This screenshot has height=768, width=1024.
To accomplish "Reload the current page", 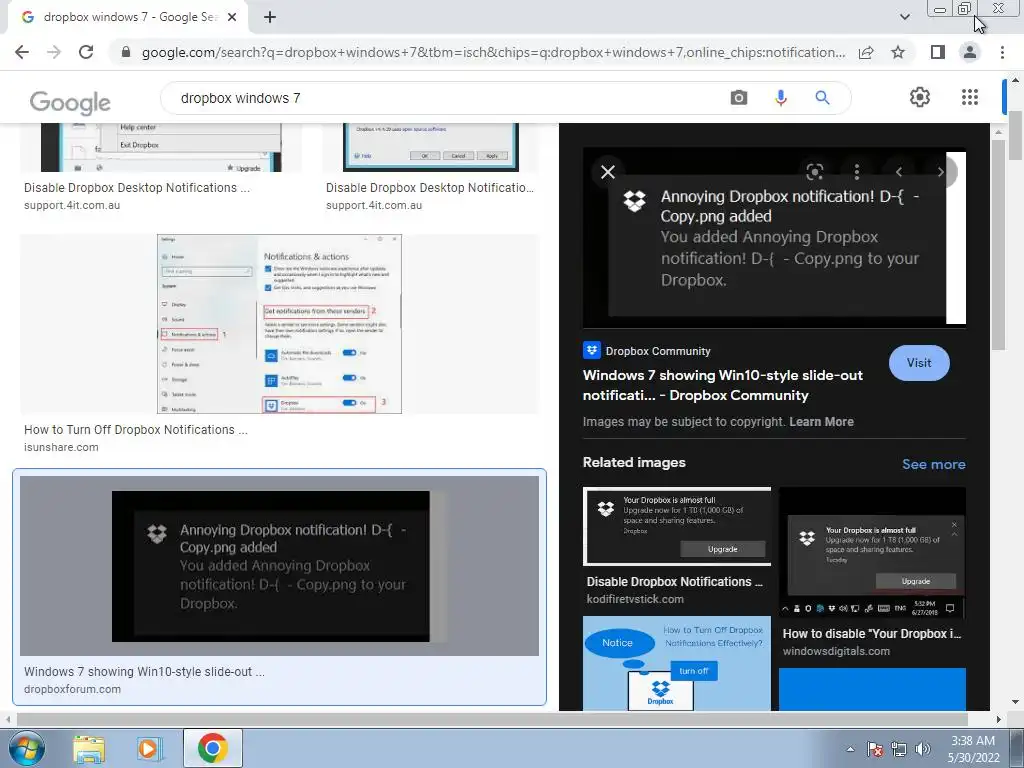I will (86, 52).
